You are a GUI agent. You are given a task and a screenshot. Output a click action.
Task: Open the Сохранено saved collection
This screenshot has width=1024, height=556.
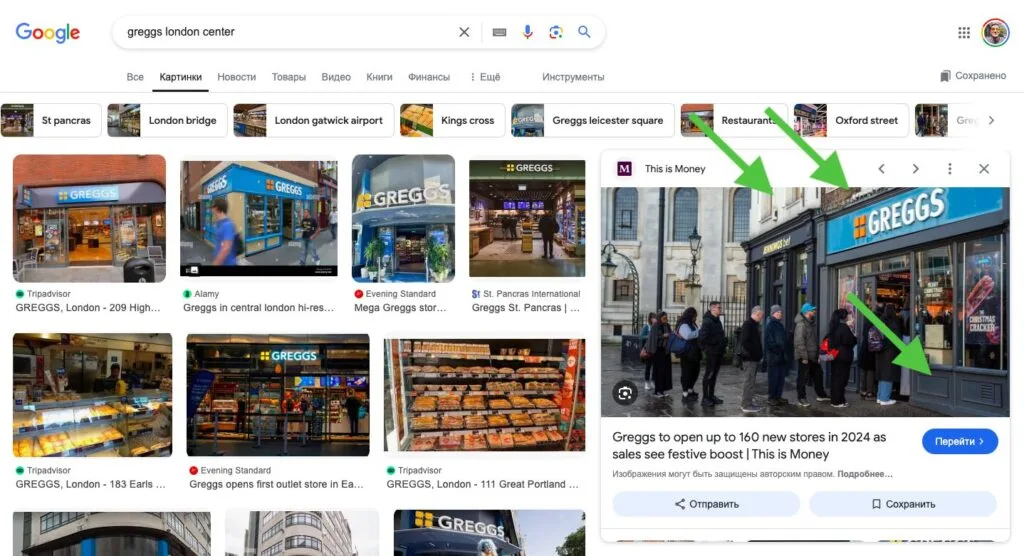click(x=972, y=76)
